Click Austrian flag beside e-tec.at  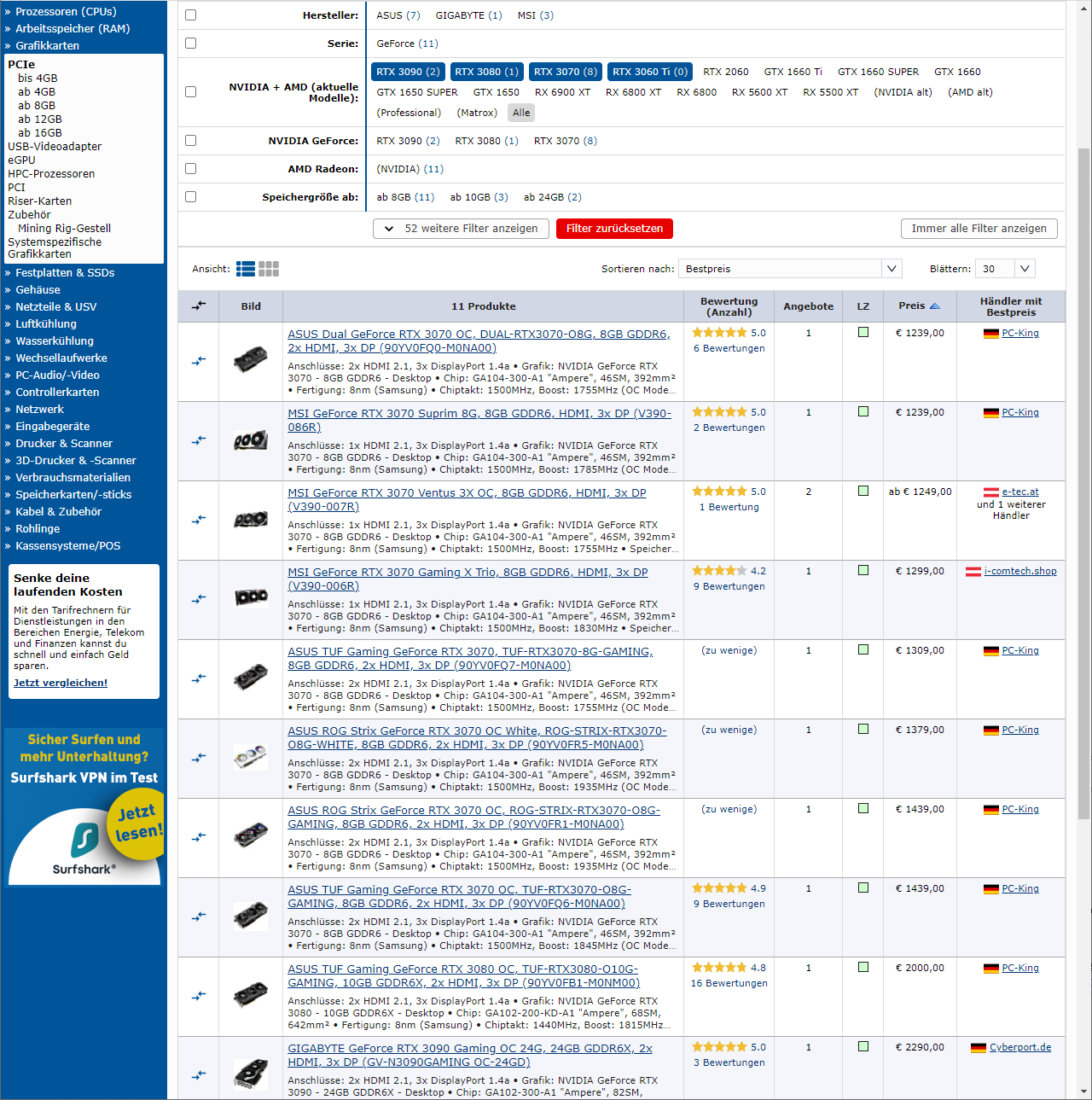(991, 492)
